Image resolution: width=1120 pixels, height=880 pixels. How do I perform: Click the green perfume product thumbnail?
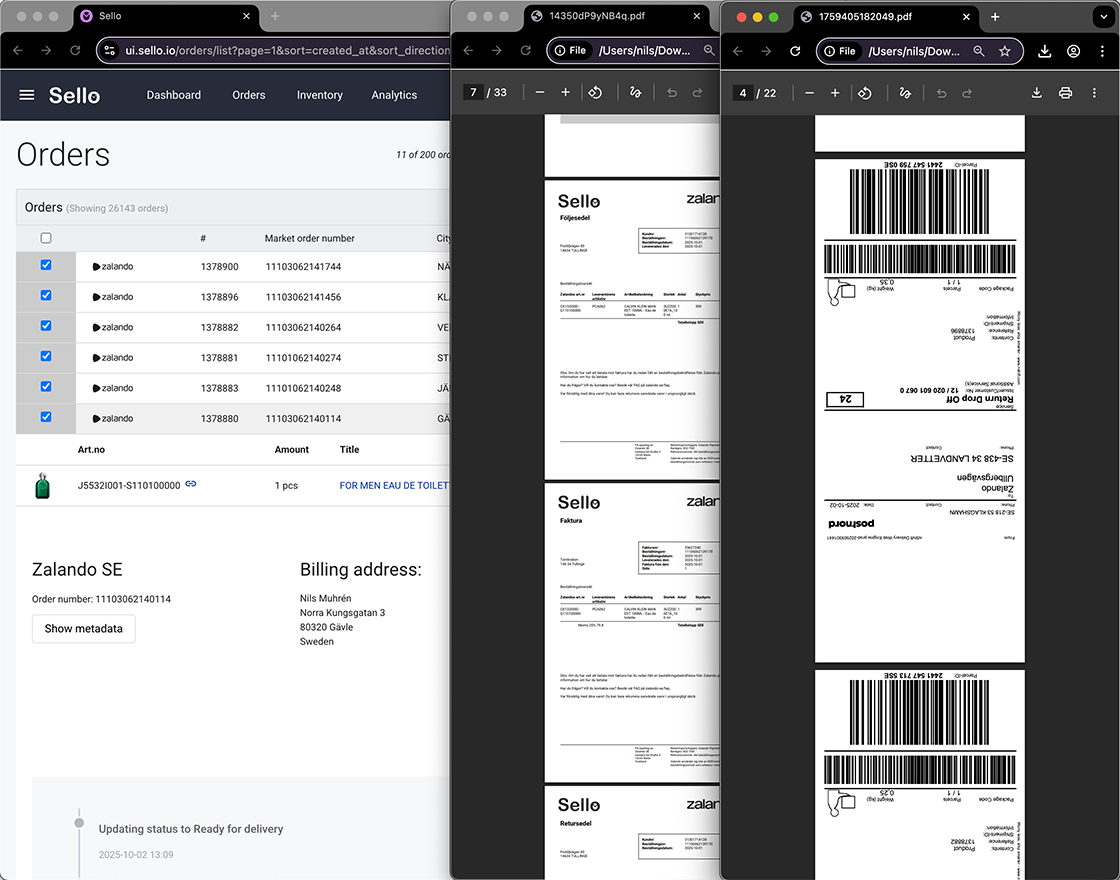(43, 483)
